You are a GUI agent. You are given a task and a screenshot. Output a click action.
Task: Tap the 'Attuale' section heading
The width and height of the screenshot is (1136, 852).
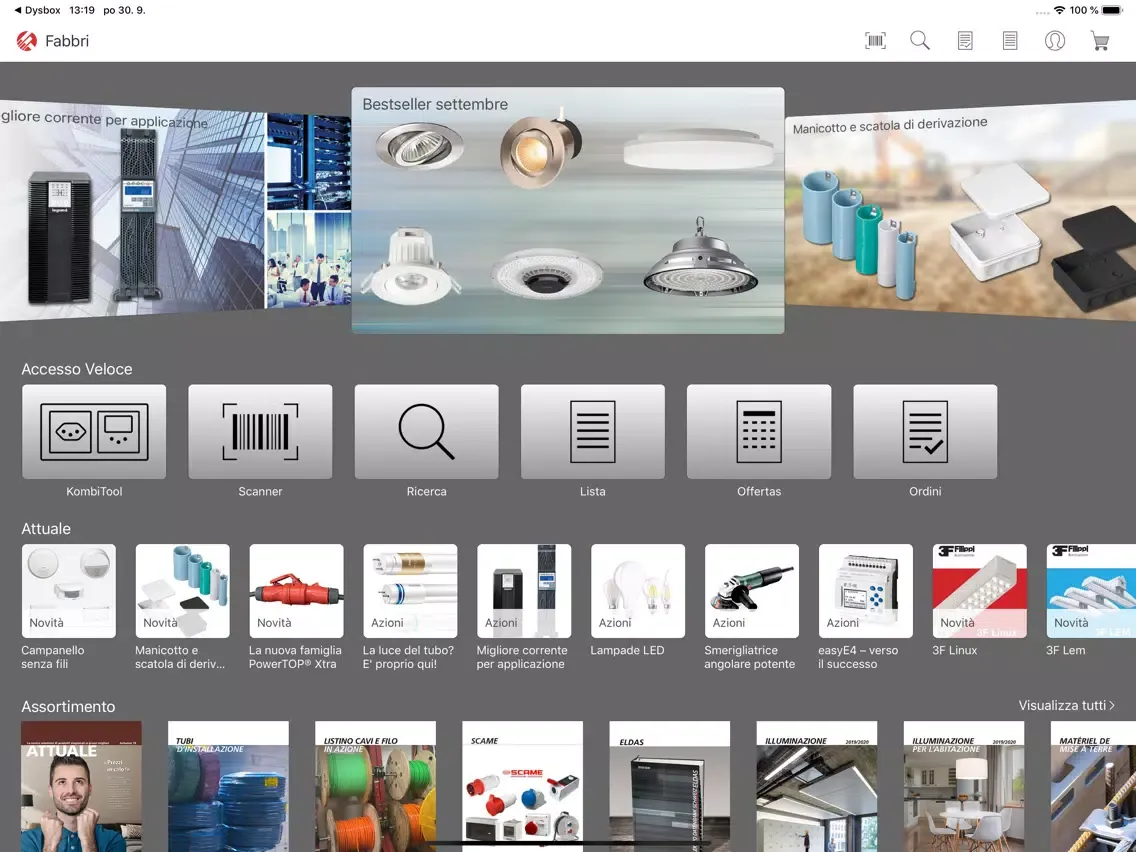[x=46, y=528]
